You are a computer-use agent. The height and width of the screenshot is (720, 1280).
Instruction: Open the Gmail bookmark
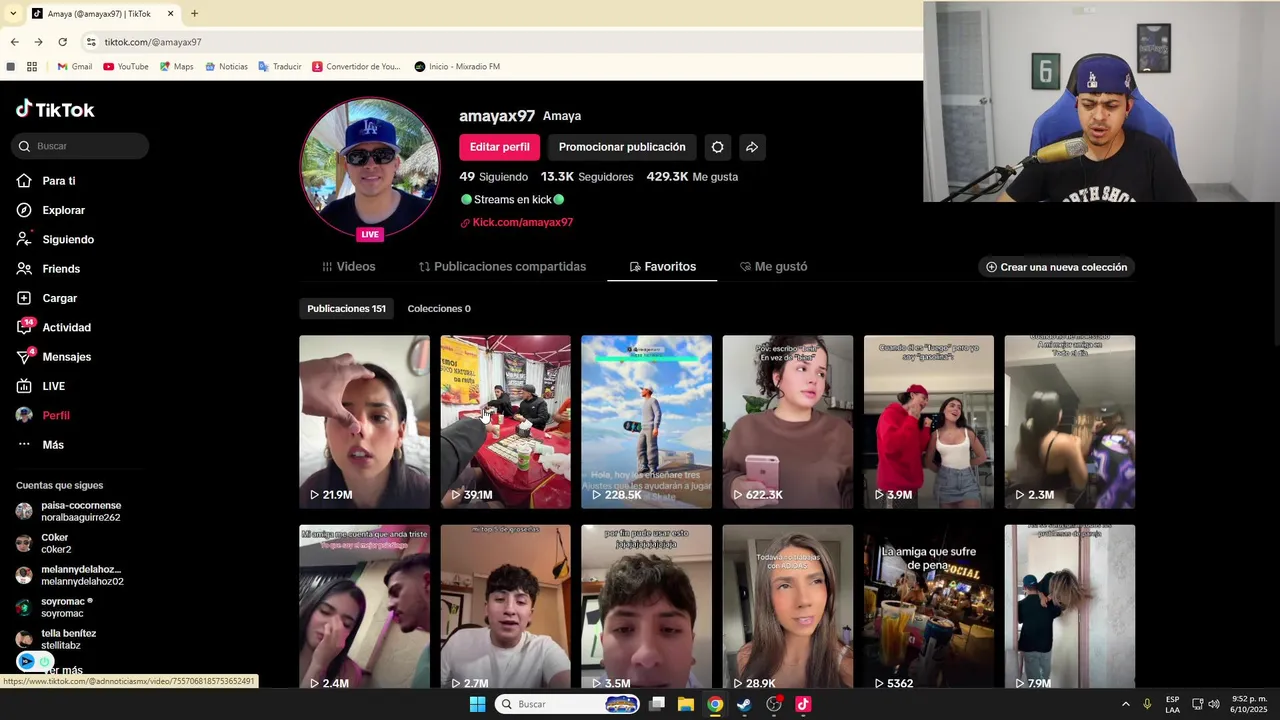[75, 67]
